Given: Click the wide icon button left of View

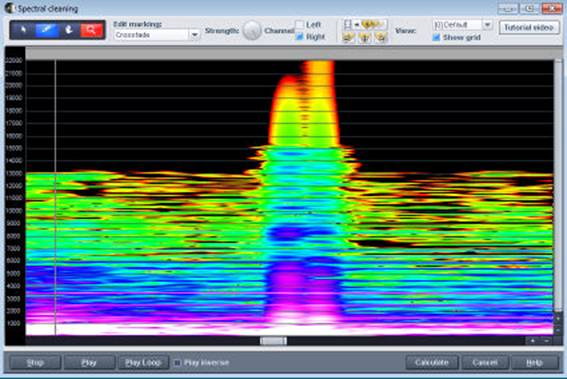Looking at the screenshot, I should point(364,24).
